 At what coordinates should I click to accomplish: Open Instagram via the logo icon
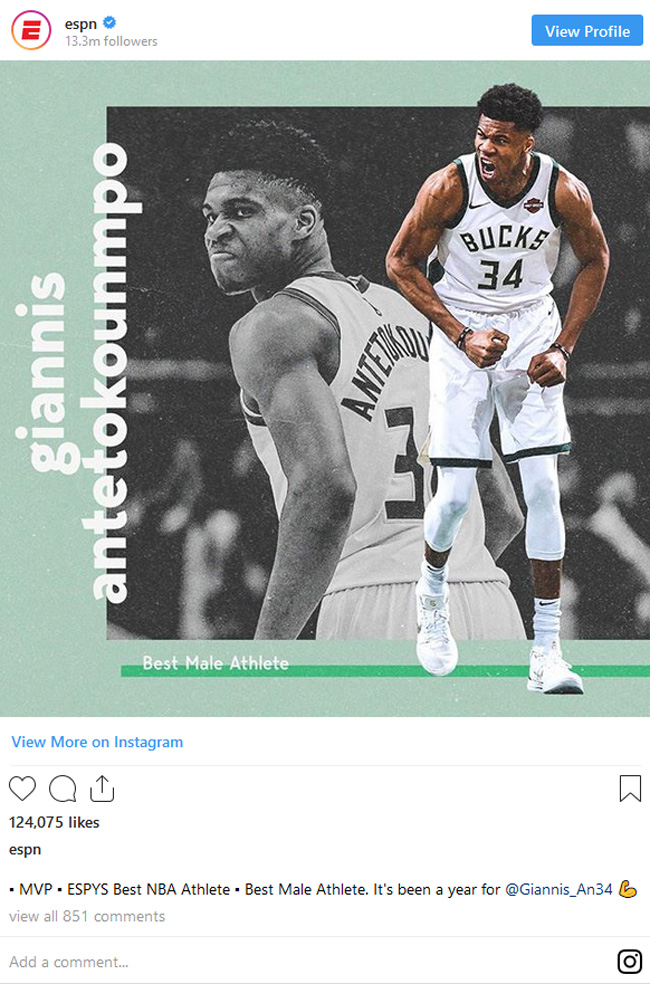pos(630,961)
